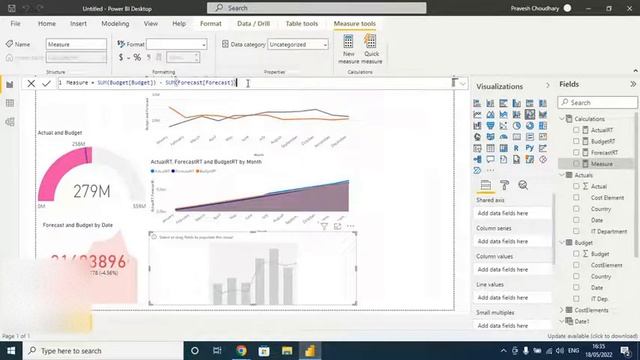This screenshot has width=640, height=360.
Task: Switch to Report view in left sidebar
Action: coord(10,84)
